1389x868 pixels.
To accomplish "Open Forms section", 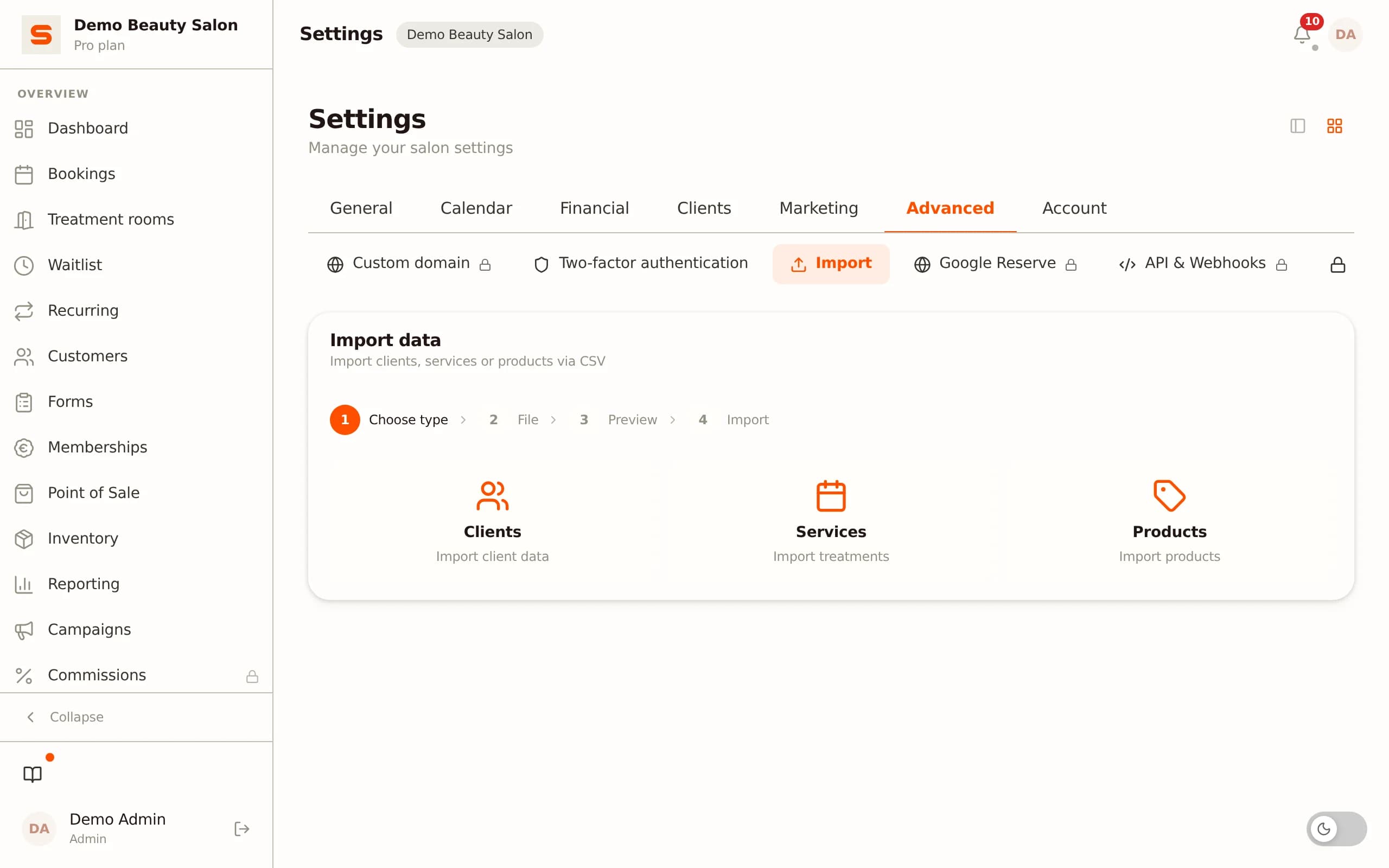I will tap(136, 402).
